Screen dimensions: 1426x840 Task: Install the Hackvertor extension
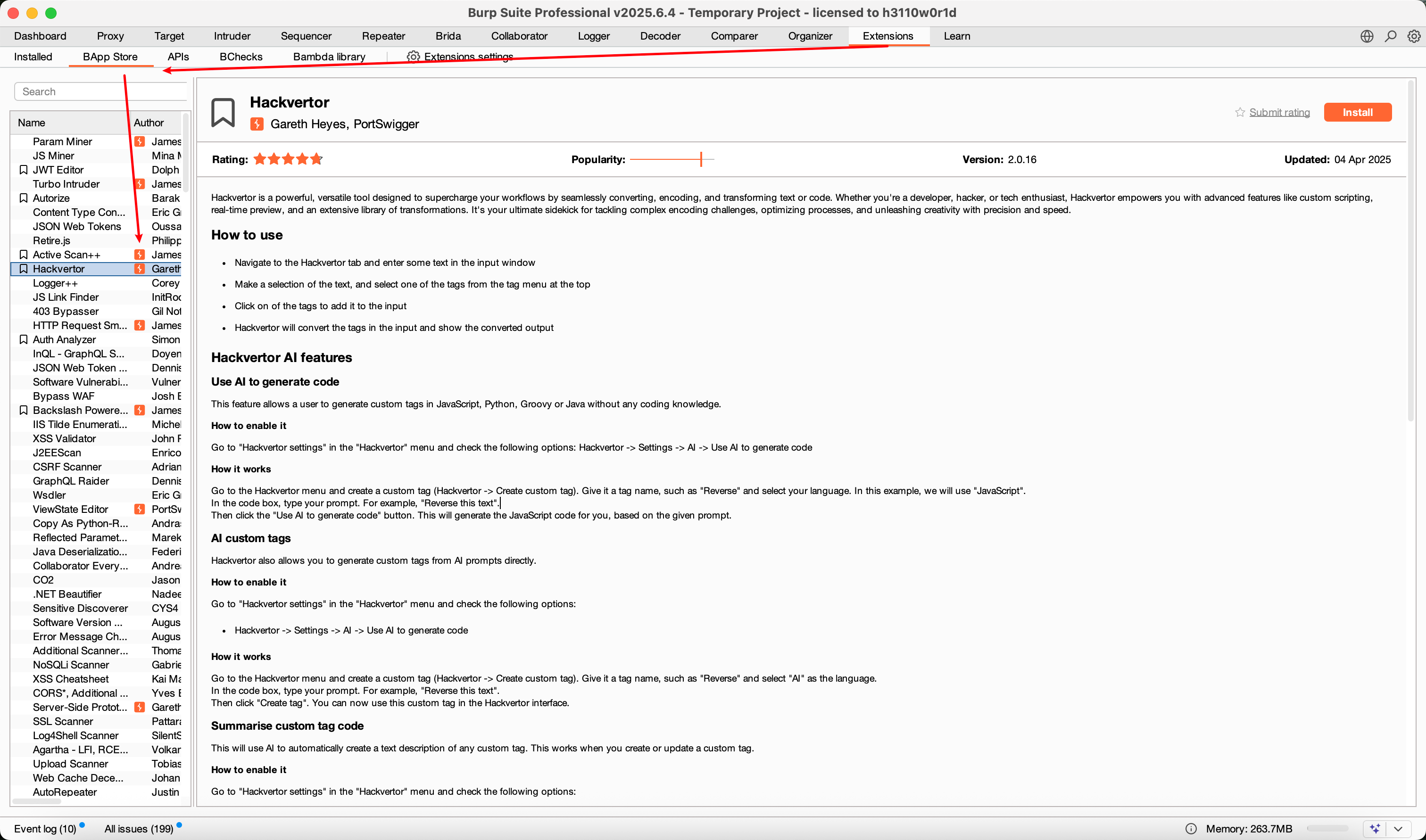pyautogui.click(x=1358, y=112)
